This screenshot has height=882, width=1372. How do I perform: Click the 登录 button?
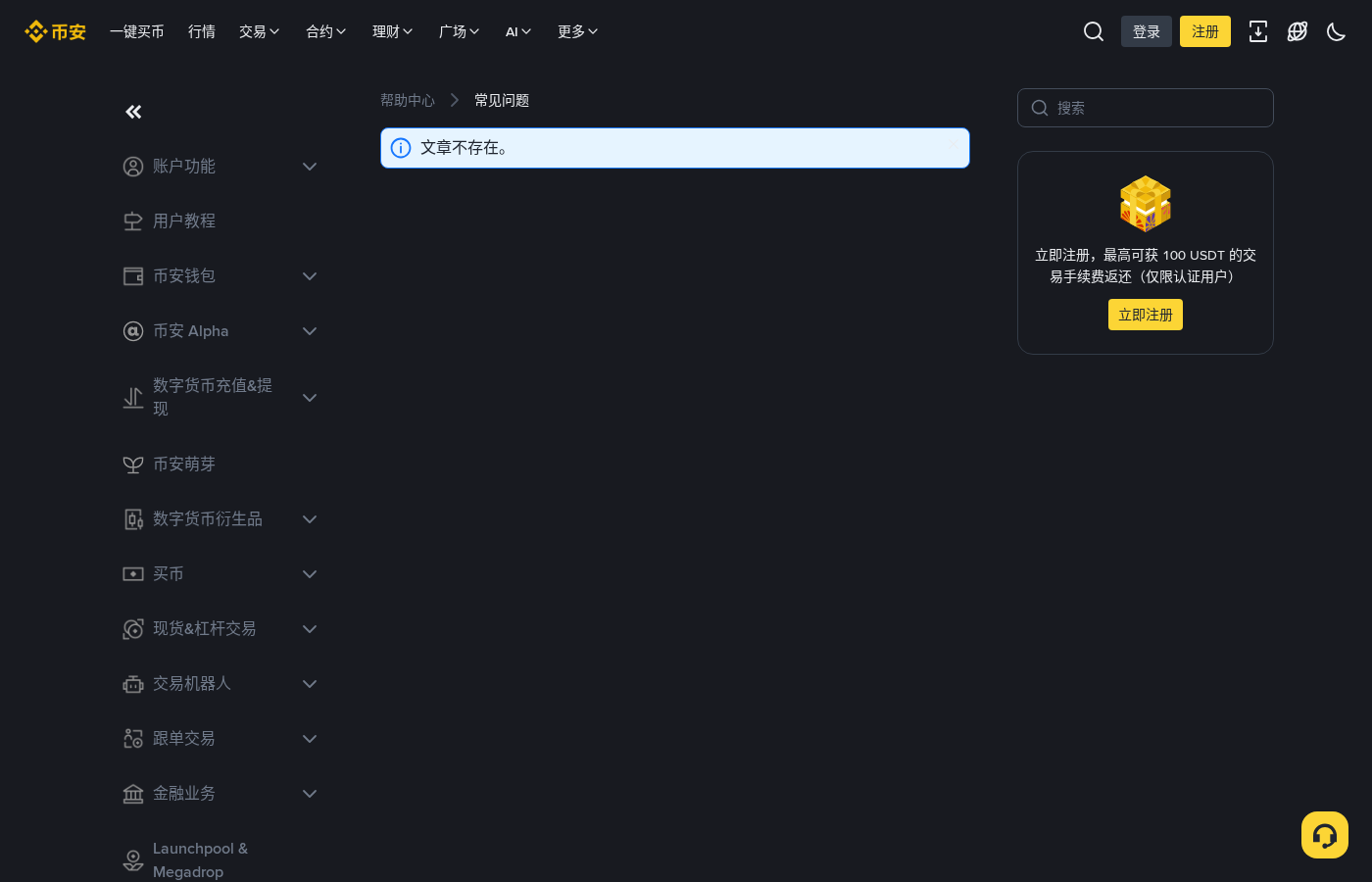point(1147,31)
